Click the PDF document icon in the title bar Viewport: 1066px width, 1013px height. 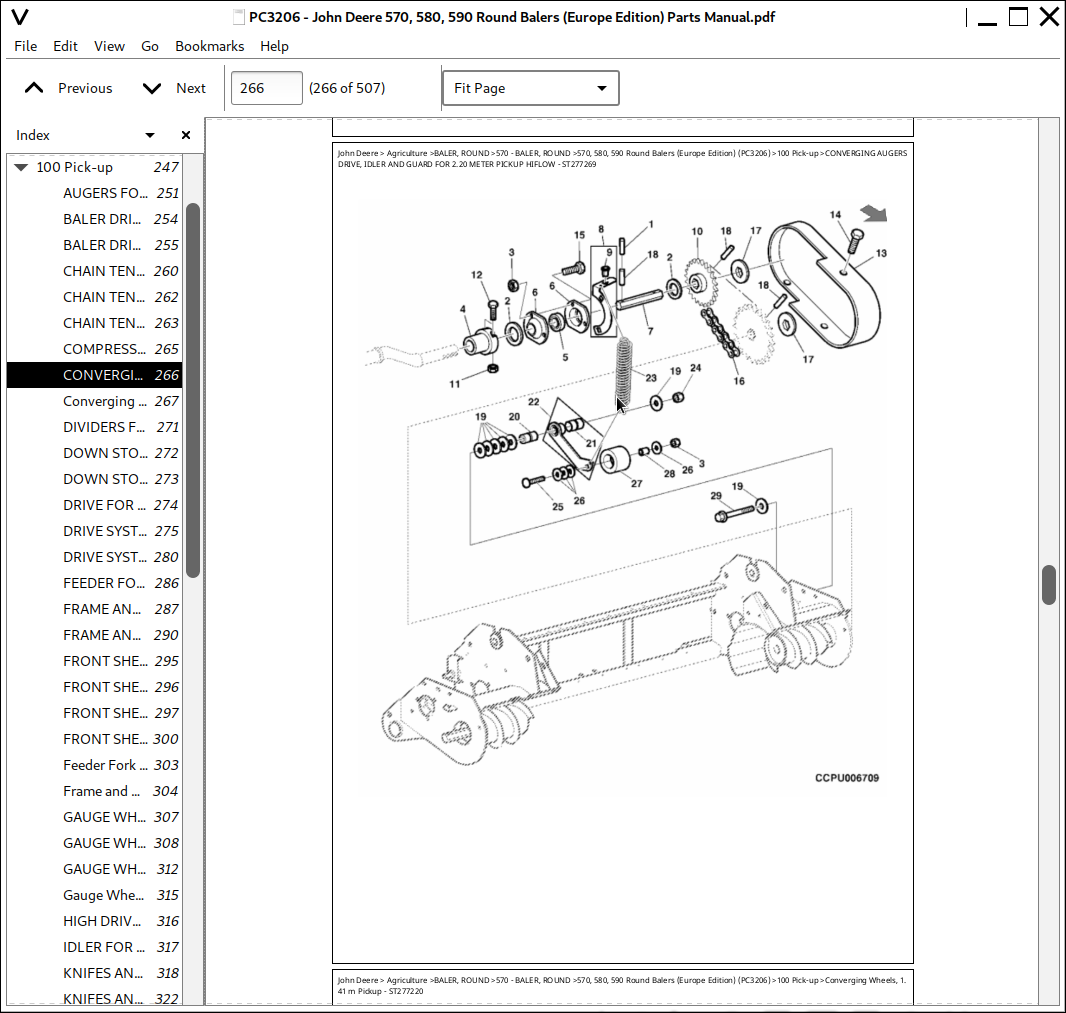(x=238, y=16)
